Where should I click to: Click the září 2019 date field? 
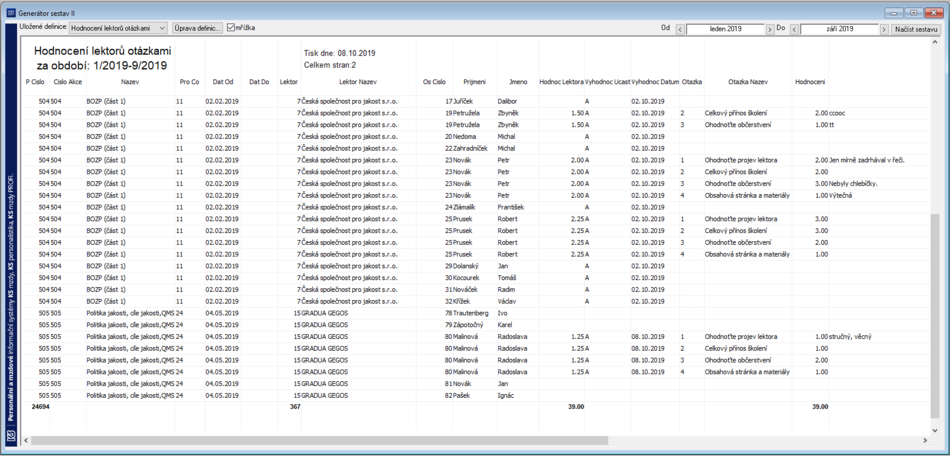[839, 29]
